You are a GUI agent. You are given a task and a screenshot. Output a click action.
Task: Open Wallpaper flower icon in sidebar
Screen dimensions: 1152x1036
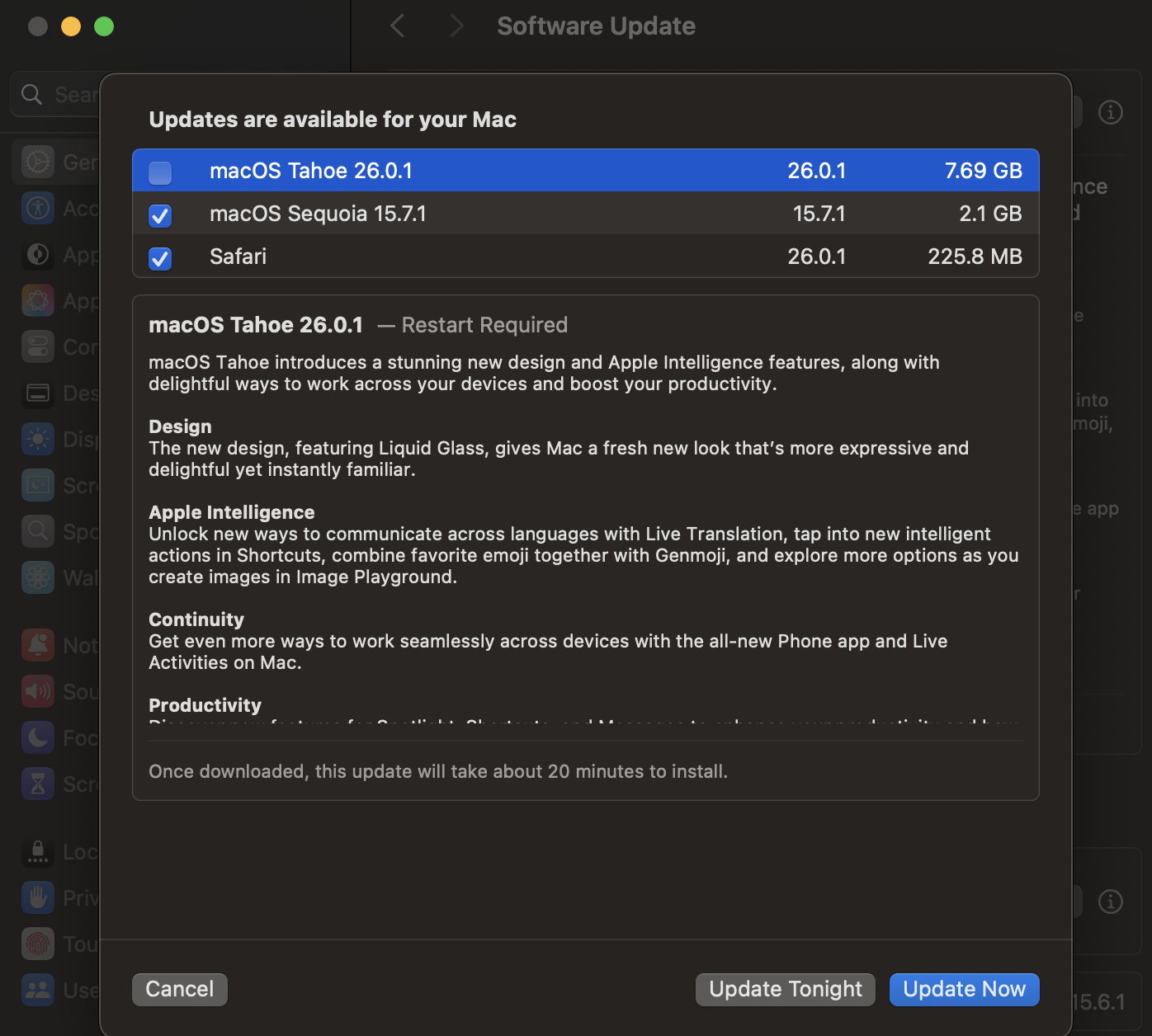point(38,577)
